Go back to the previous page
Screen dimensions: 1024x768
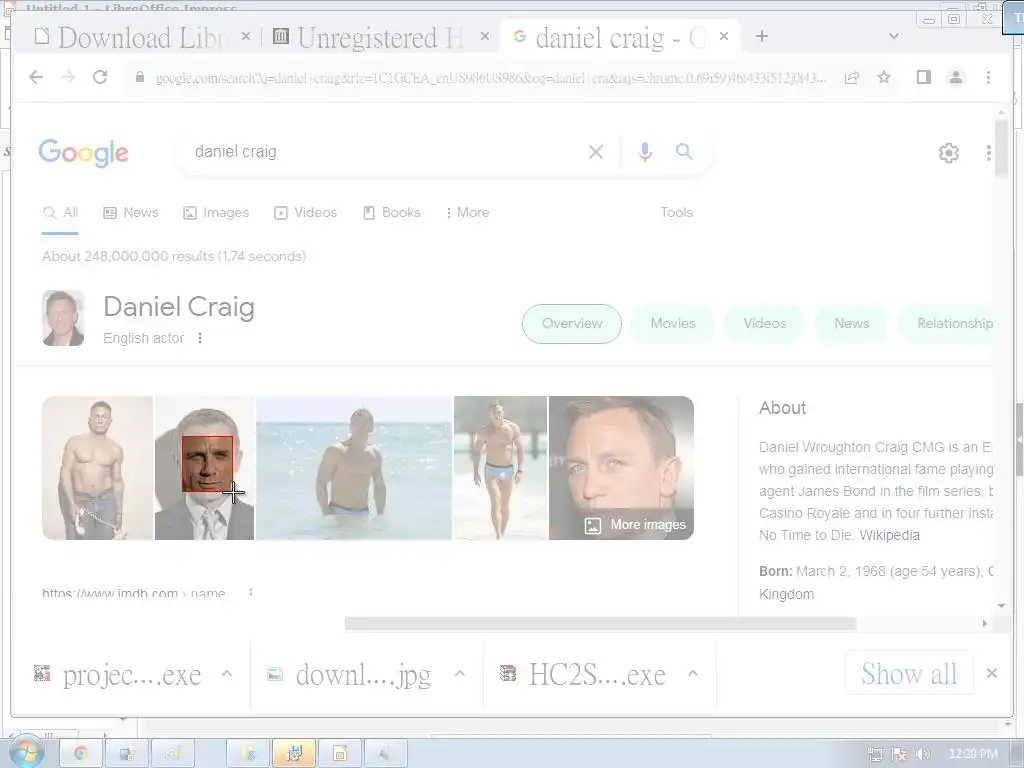[x=36, y=77]
